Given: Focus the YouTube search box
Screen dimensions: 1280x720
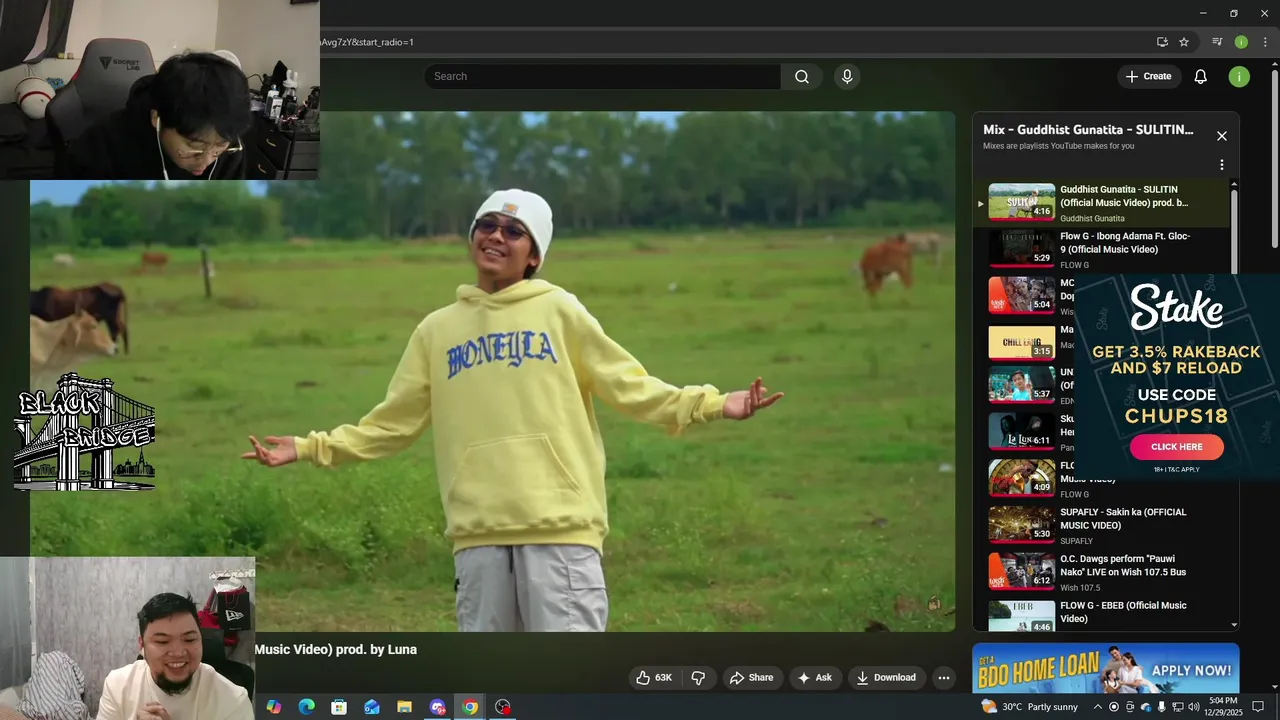Looking at the screenshot, I should point(603,77).
